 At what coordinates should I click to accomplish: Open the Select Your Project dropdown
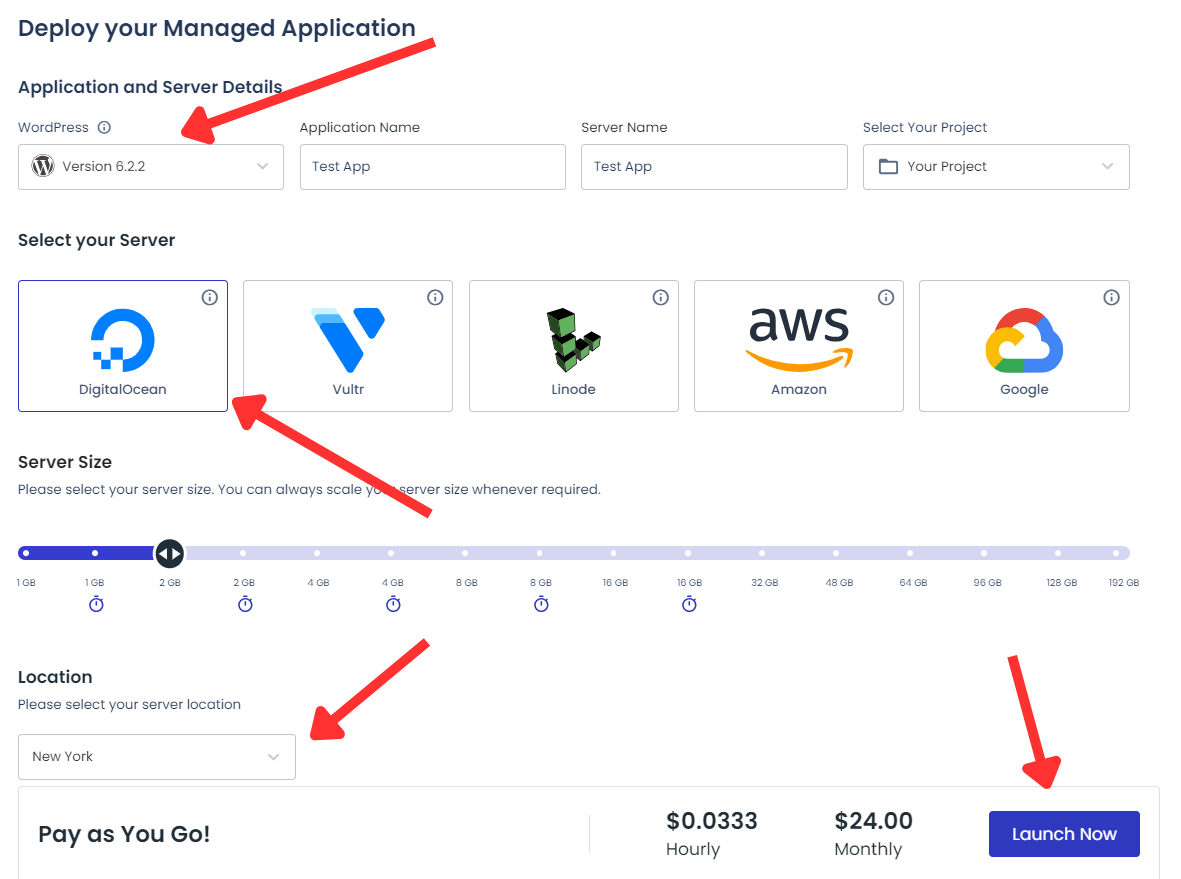pyautogui.click(x=996, y=167)
